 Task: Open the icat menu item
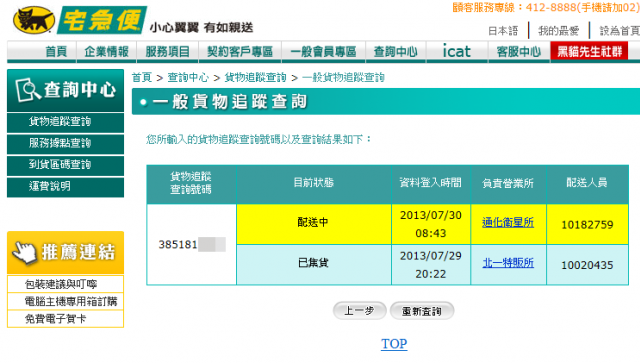457,52
